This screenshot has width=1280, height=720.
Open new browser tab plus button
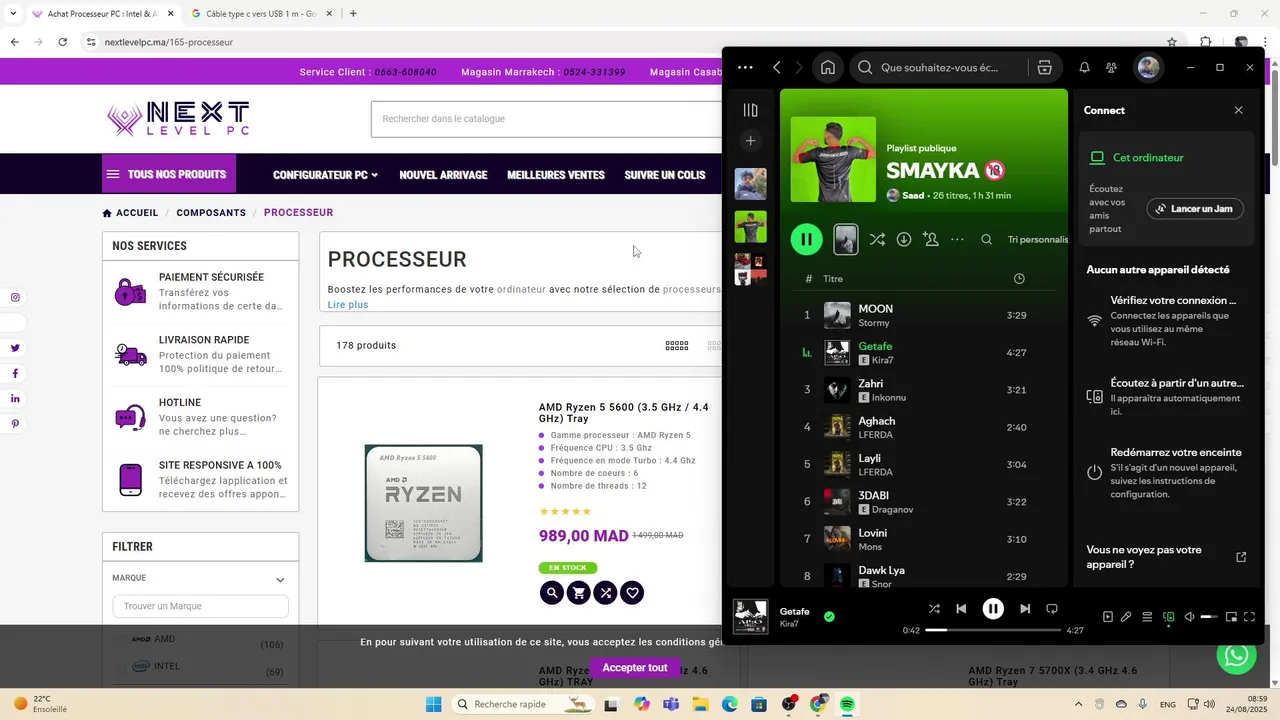point(353,14)
